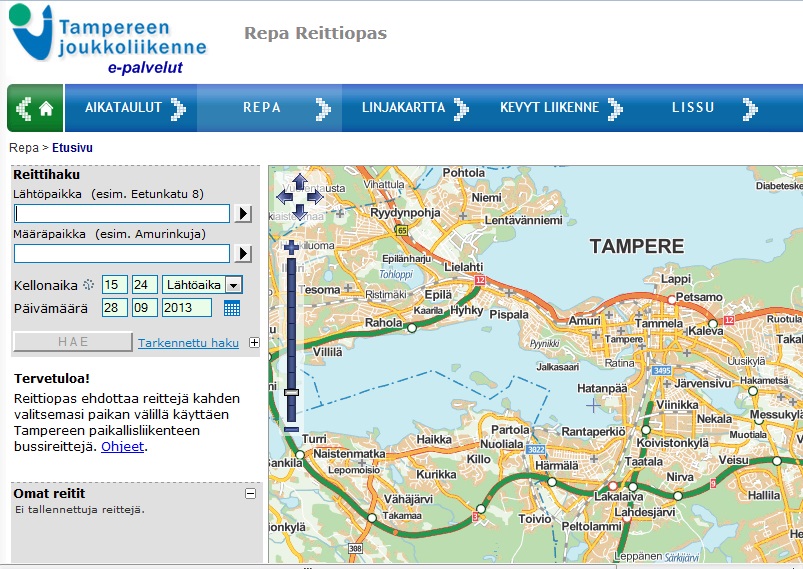
Task: Open the Lähtöaika dropdown
Action: (x=234, y=285)
